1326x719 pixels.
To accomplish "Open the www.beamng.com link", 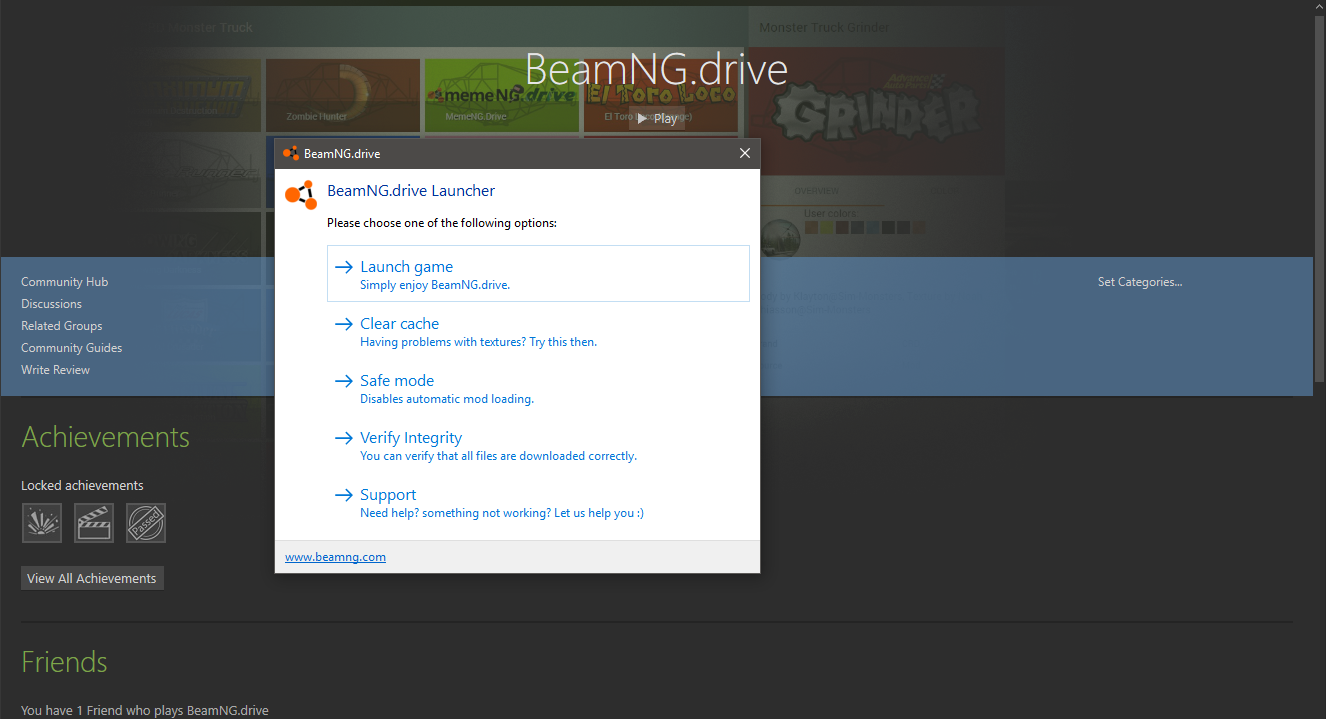I will (x=335, y=557).
